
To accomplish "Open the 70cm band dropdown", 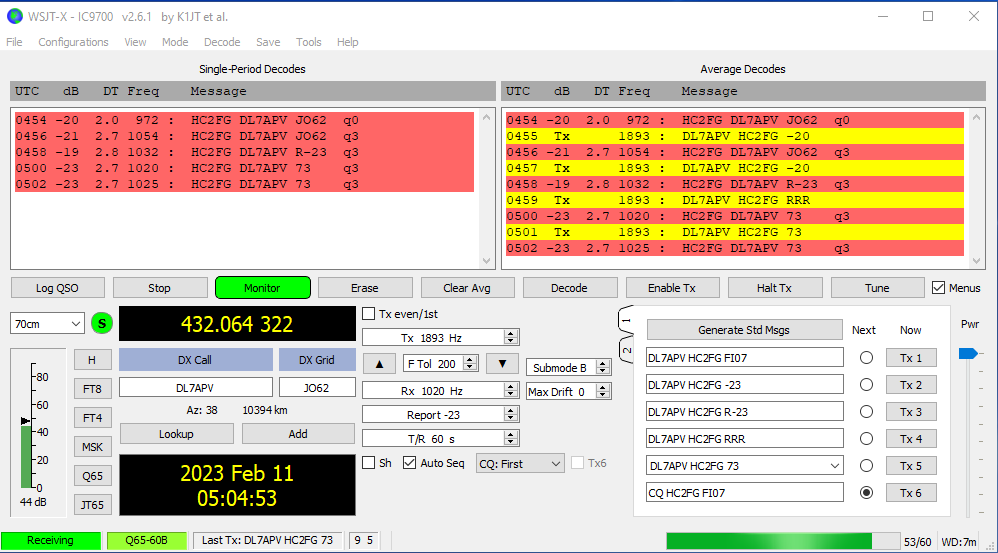I will 47,324.
